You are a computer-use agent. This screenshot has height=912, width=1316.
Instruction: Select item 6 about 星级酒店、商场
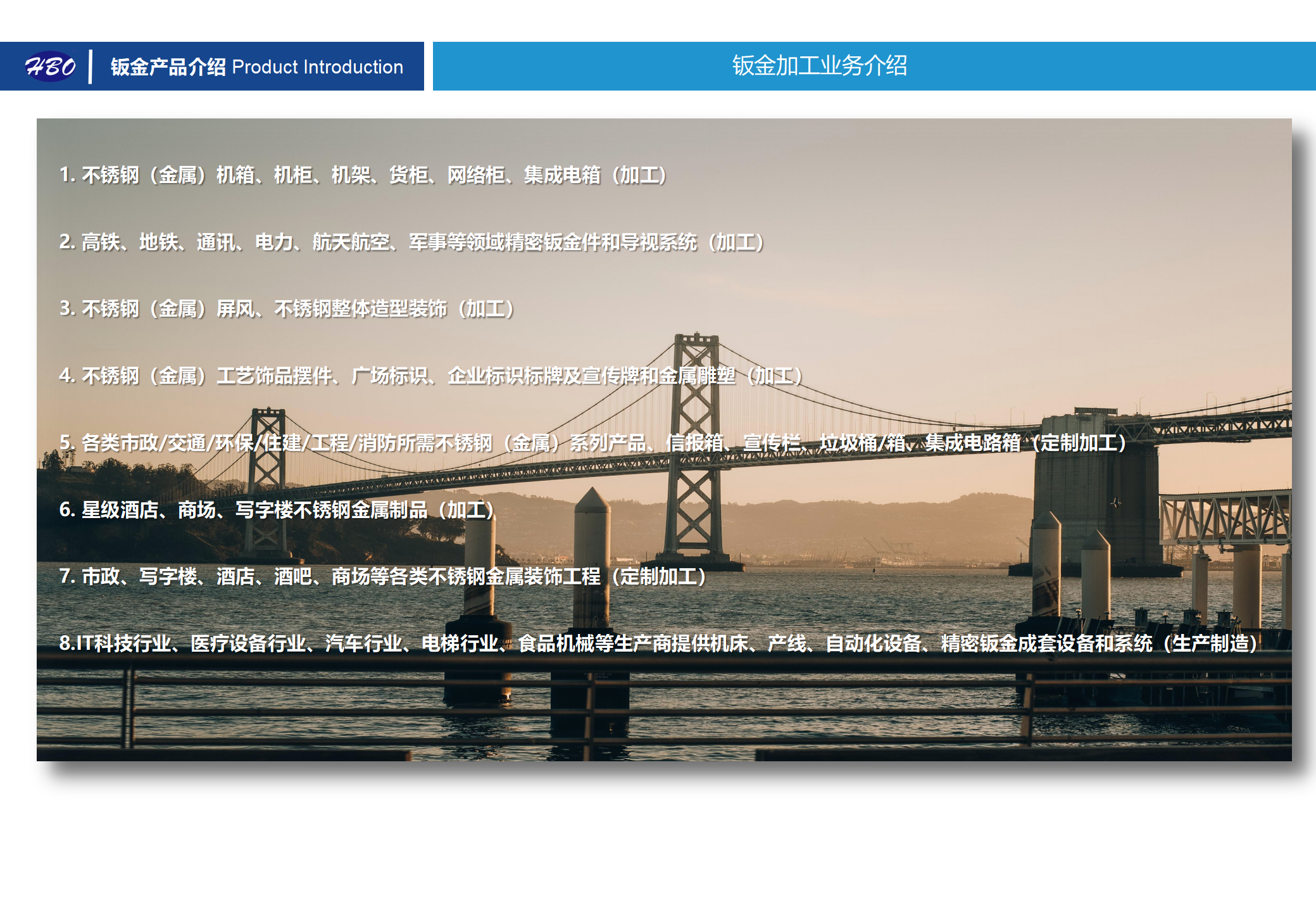(276, 510)
